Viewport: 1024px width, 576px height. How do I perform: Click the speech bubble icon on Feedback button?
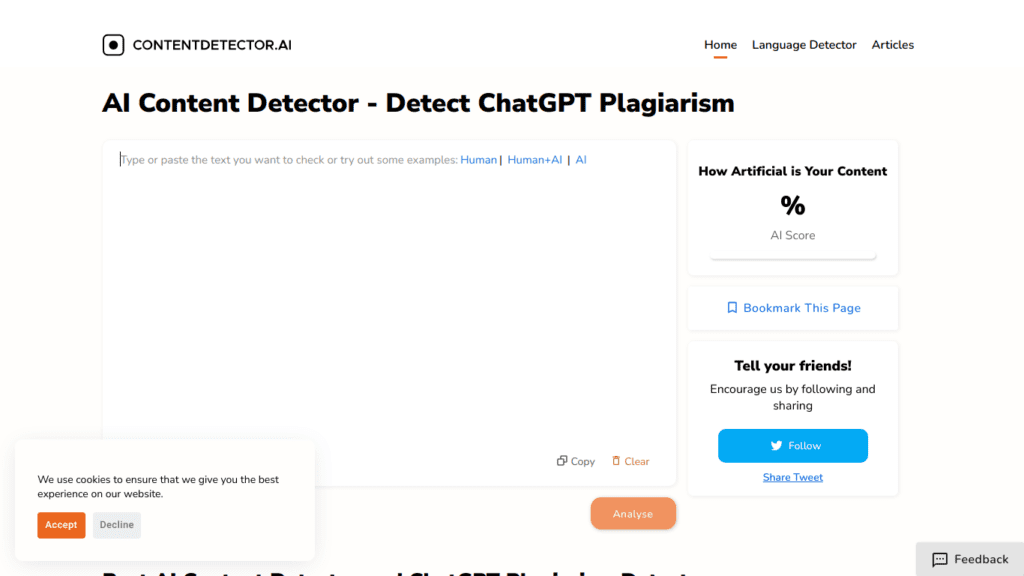click(941, 559)
